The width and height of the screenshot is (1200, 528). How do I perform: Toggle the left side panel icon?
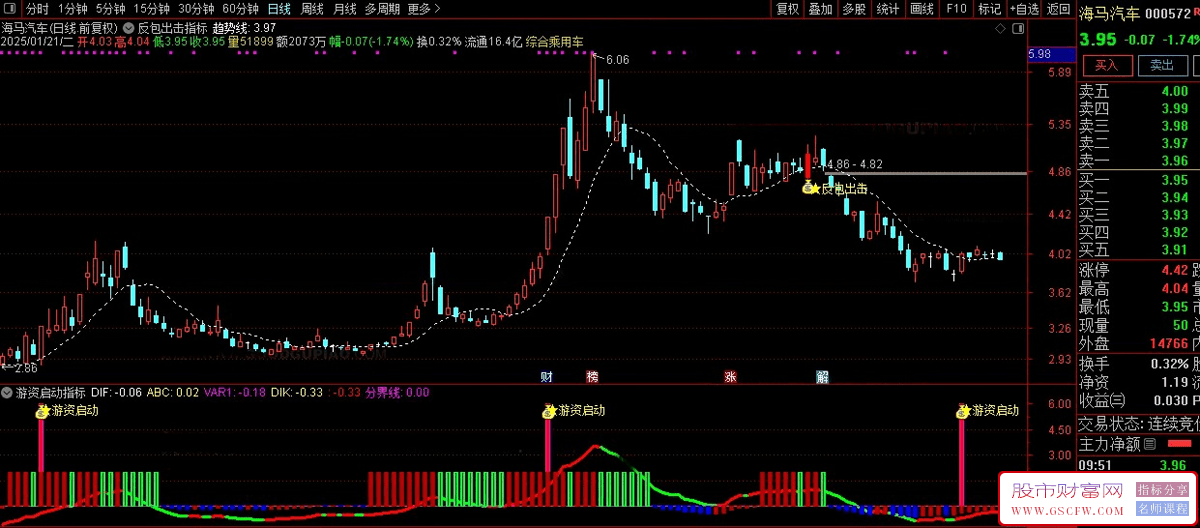tap(9, 9)
